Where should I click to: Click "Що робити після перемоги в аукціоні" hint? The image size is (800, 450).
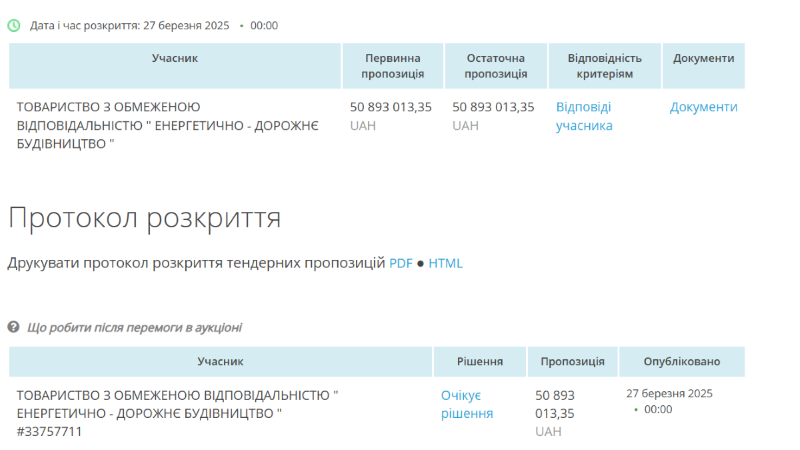point(134,327)
